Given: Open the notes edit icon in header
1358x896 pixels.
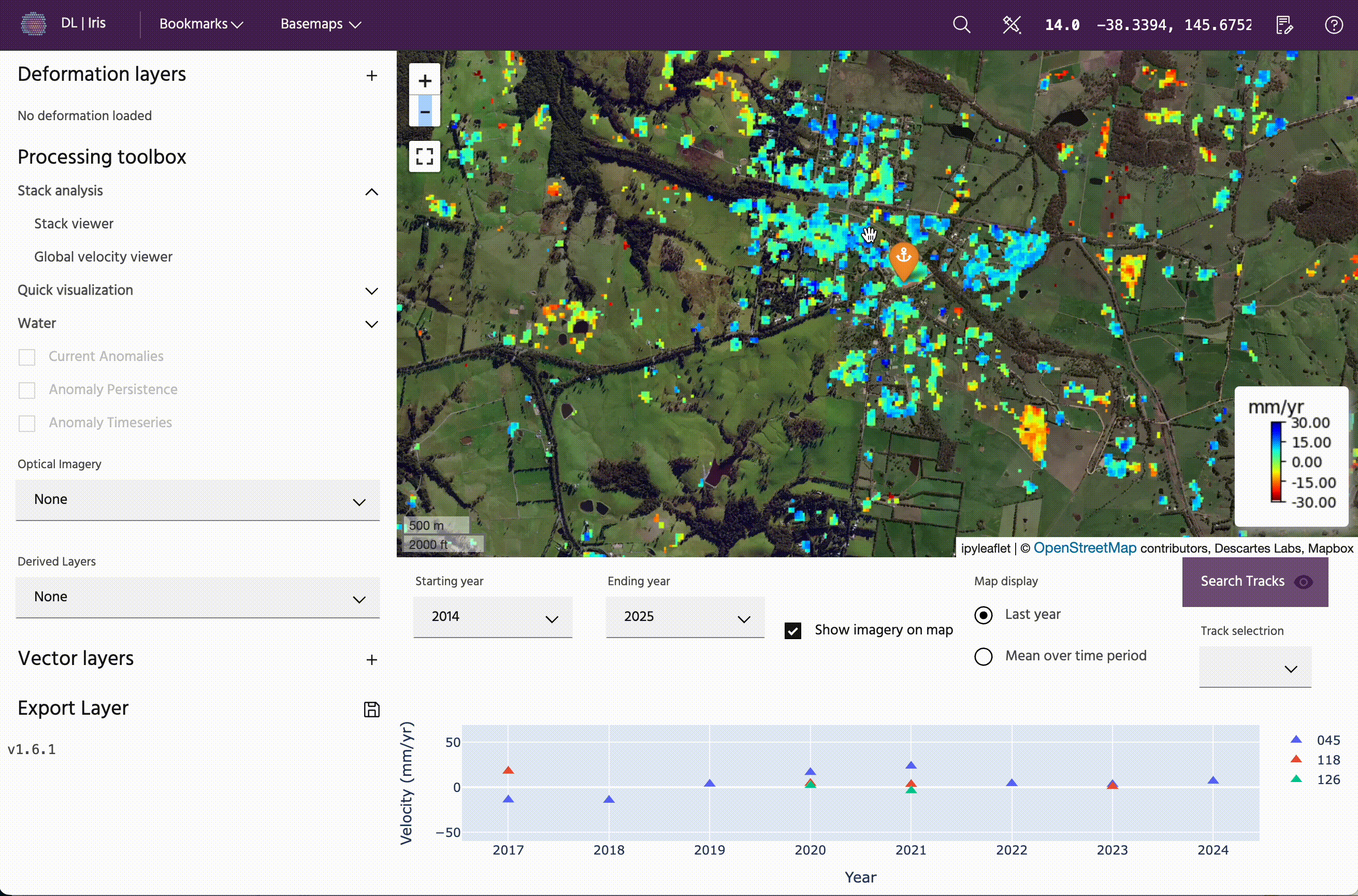Looking at the screenshot, I should point(1284,24).
